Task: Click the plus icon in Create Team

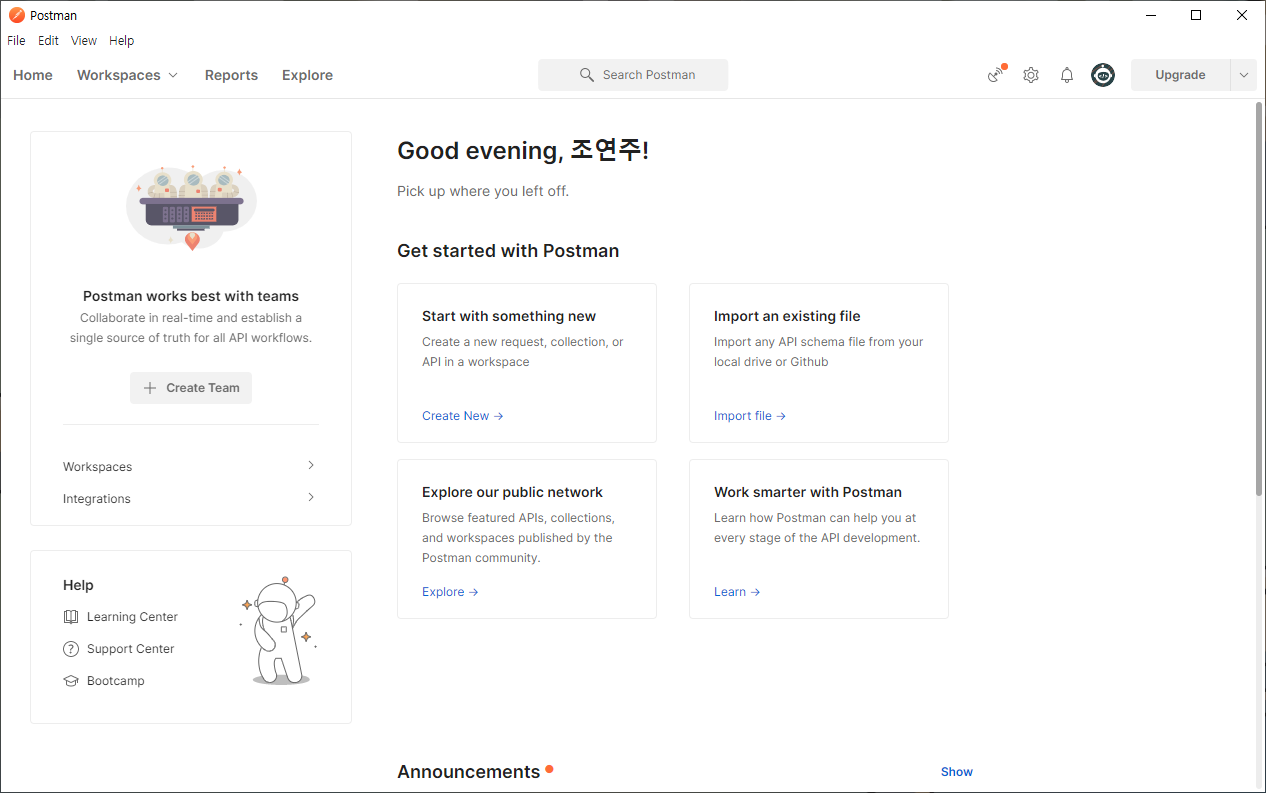Action: click(x=150, y=388)
